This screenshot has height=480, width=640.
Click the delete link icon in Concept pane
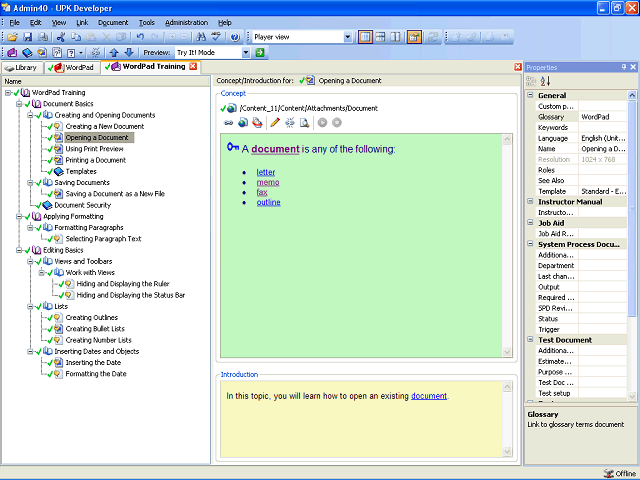[x=290, y=122]
